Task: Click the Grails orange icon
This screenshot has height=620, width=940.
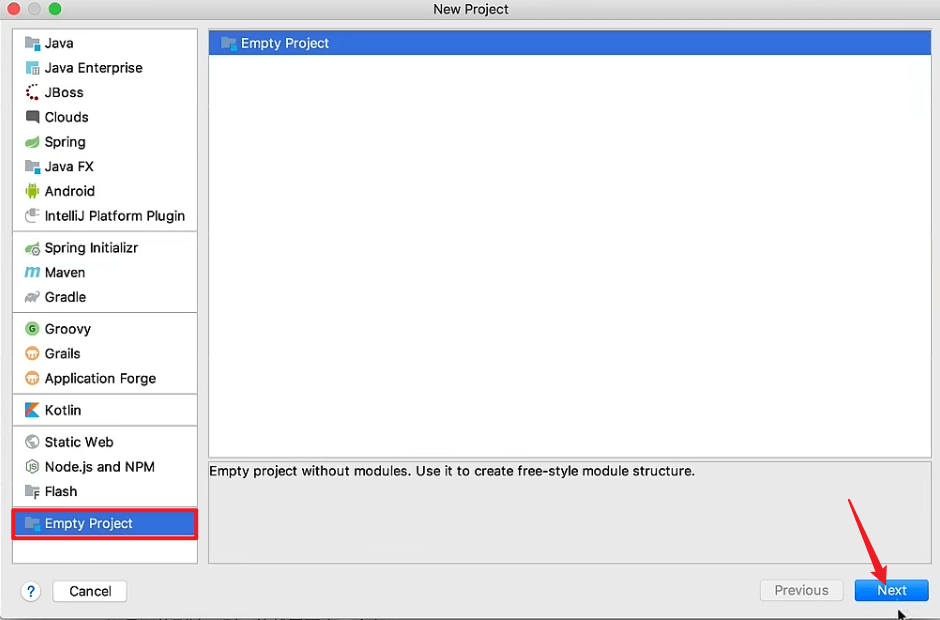Action: coord(32,354)
